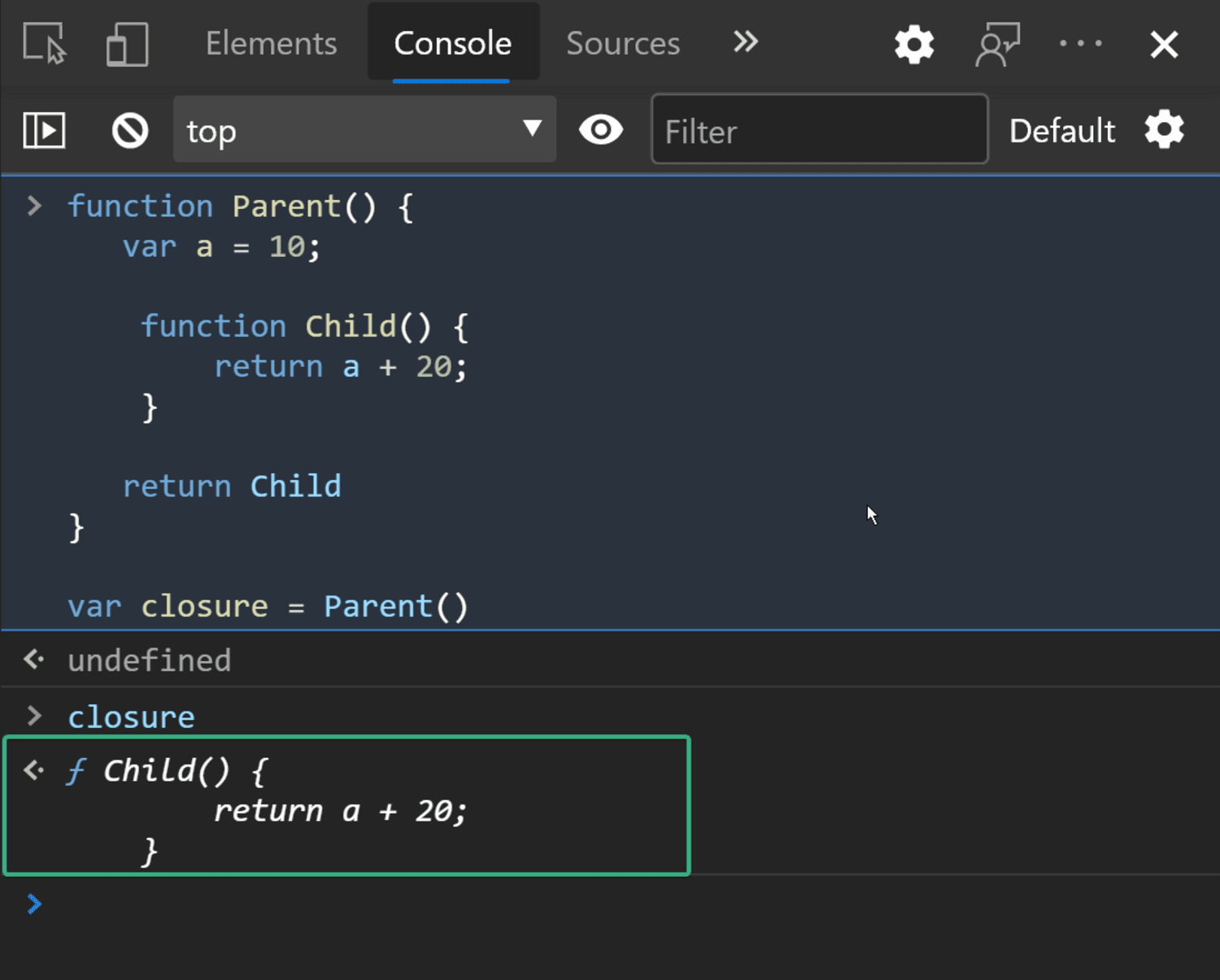Clear the console output
The image size is (1220, 980).
tap(130, 130)
